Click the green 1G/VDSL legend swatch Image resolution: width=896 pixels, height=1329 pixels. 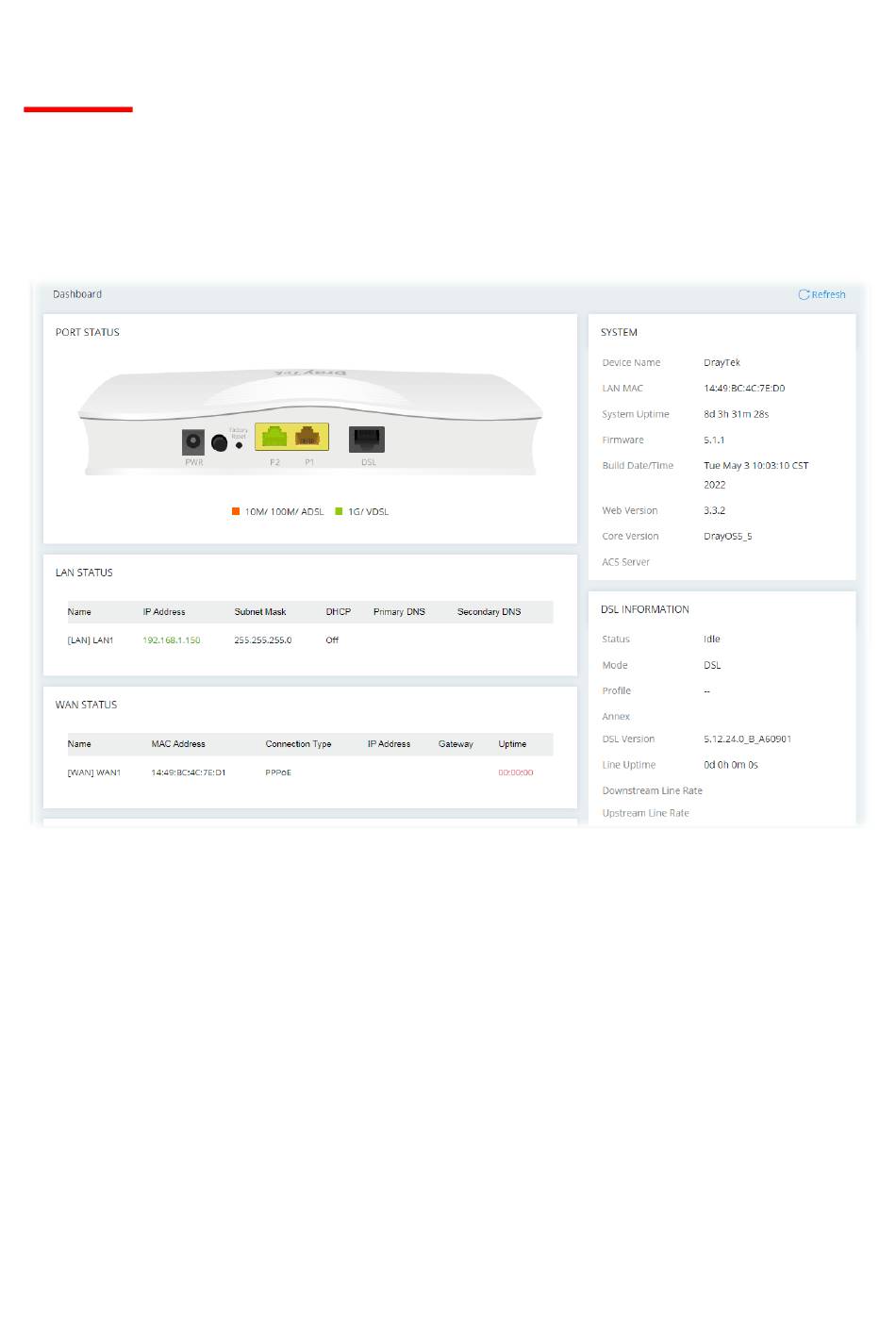pos(339,511)
